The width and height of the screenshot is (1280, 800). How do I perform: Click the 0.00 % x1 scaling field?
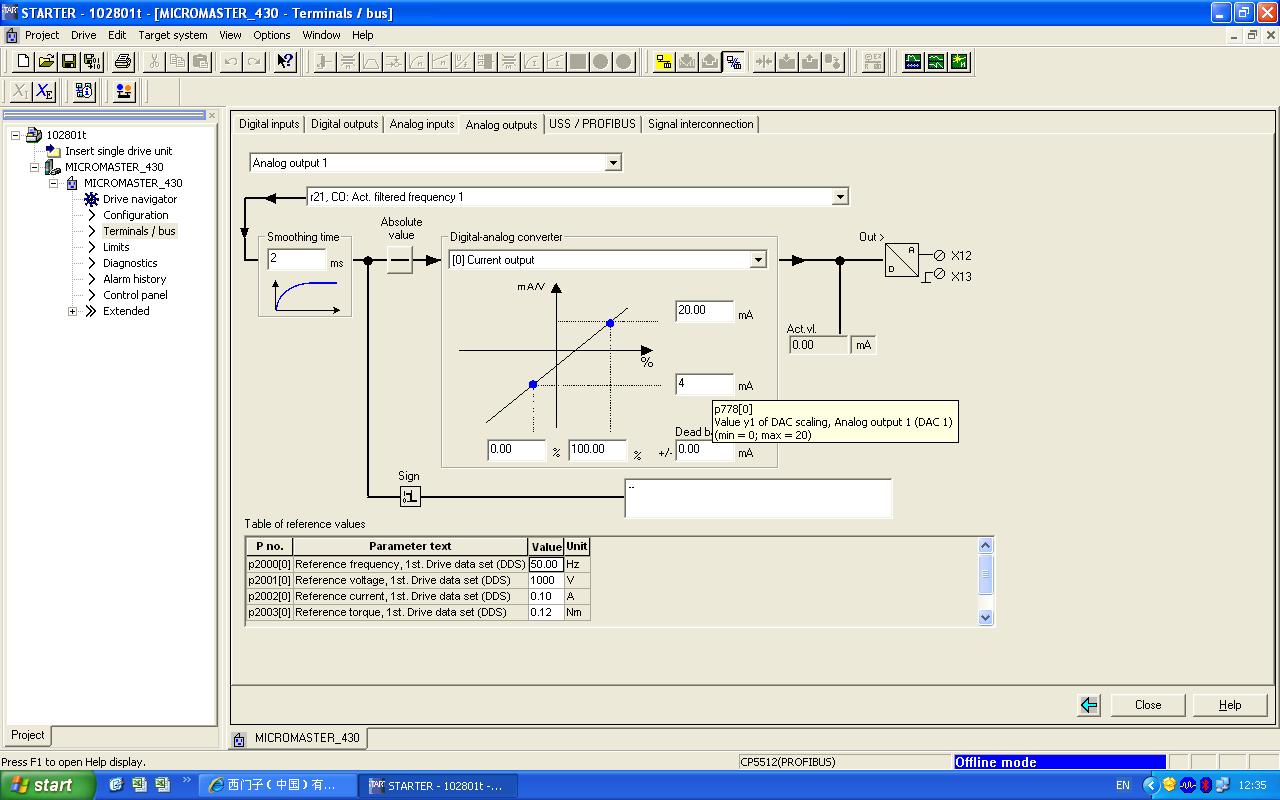pyautogui.click(x=517, y=450)
